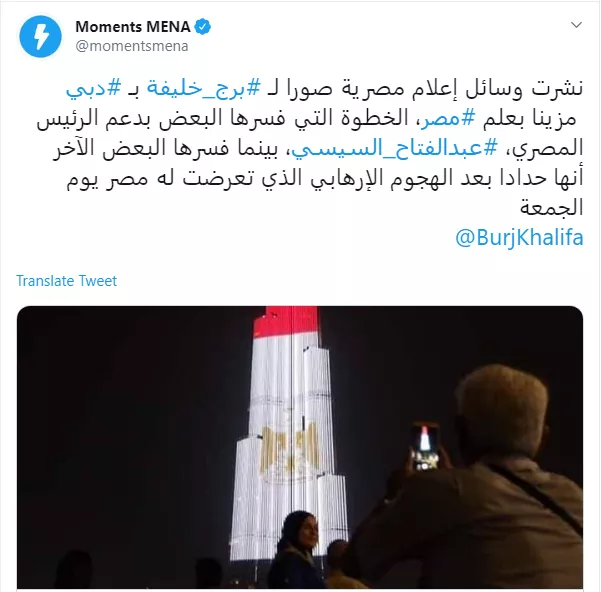Viewport: 601px width, 592px height.
Task: Visit the @momentsmena handle
Action: coord(132,46)
